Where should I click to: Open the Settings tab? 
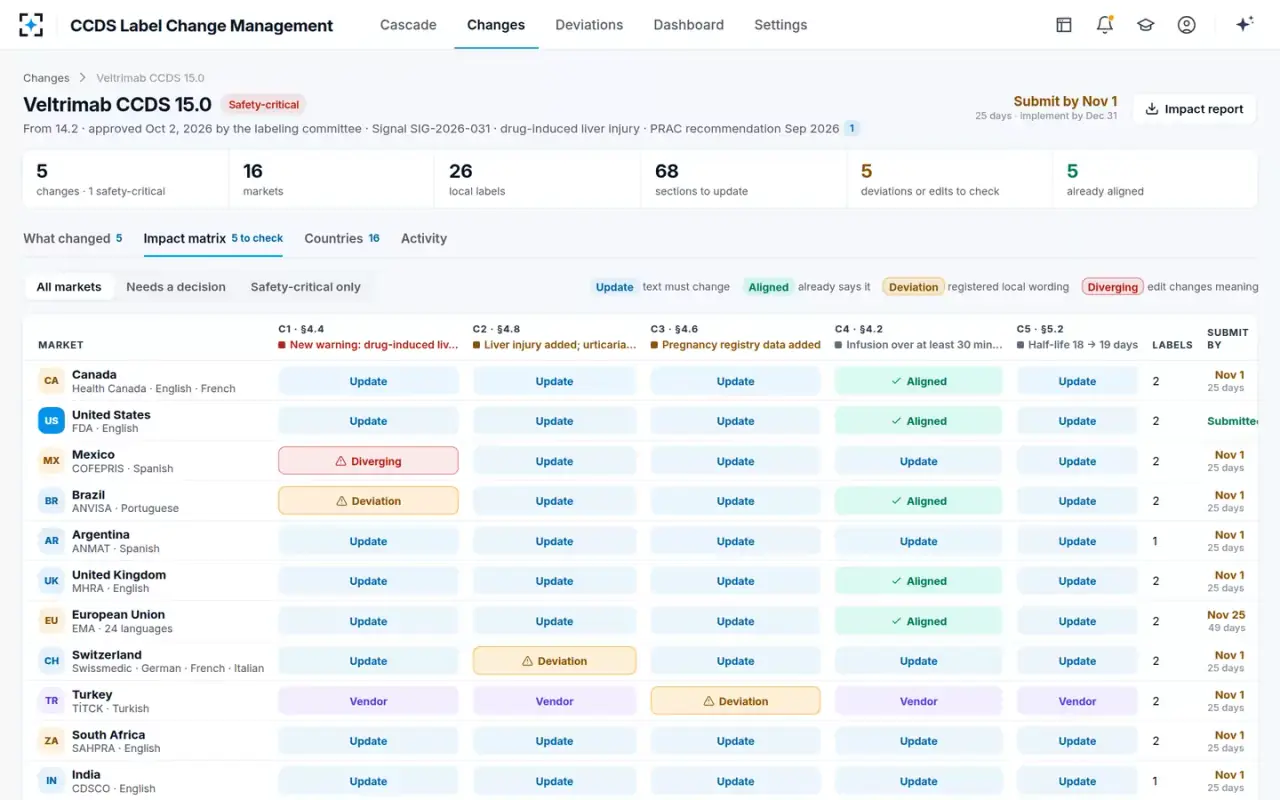tap(780, 25)
